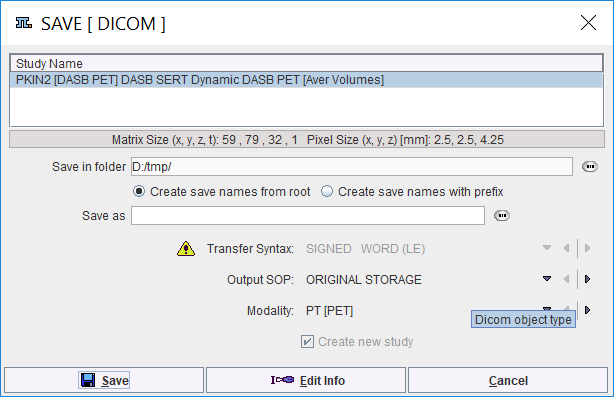Step to previous Transfer Syntax option

click(566, 248)
